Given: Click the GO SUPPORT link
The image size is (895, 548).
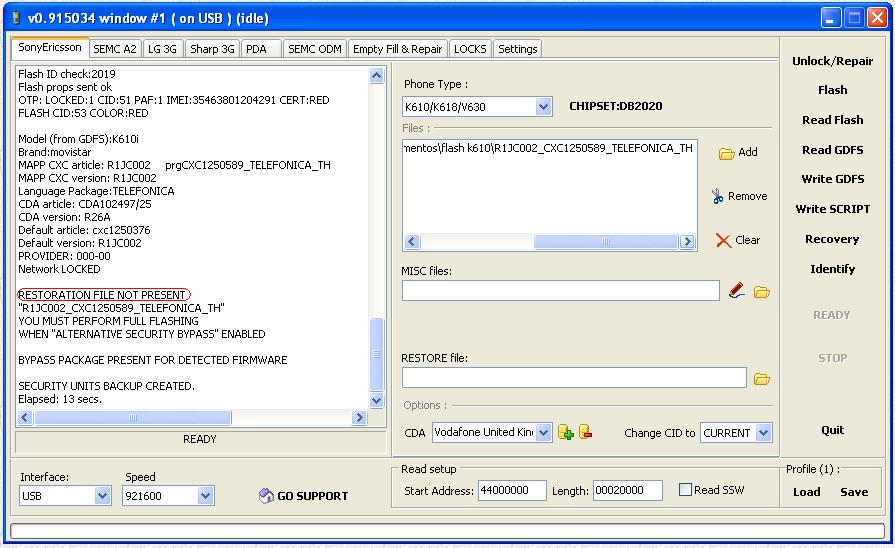Looking at the screenshot, I should pos(312,496).
